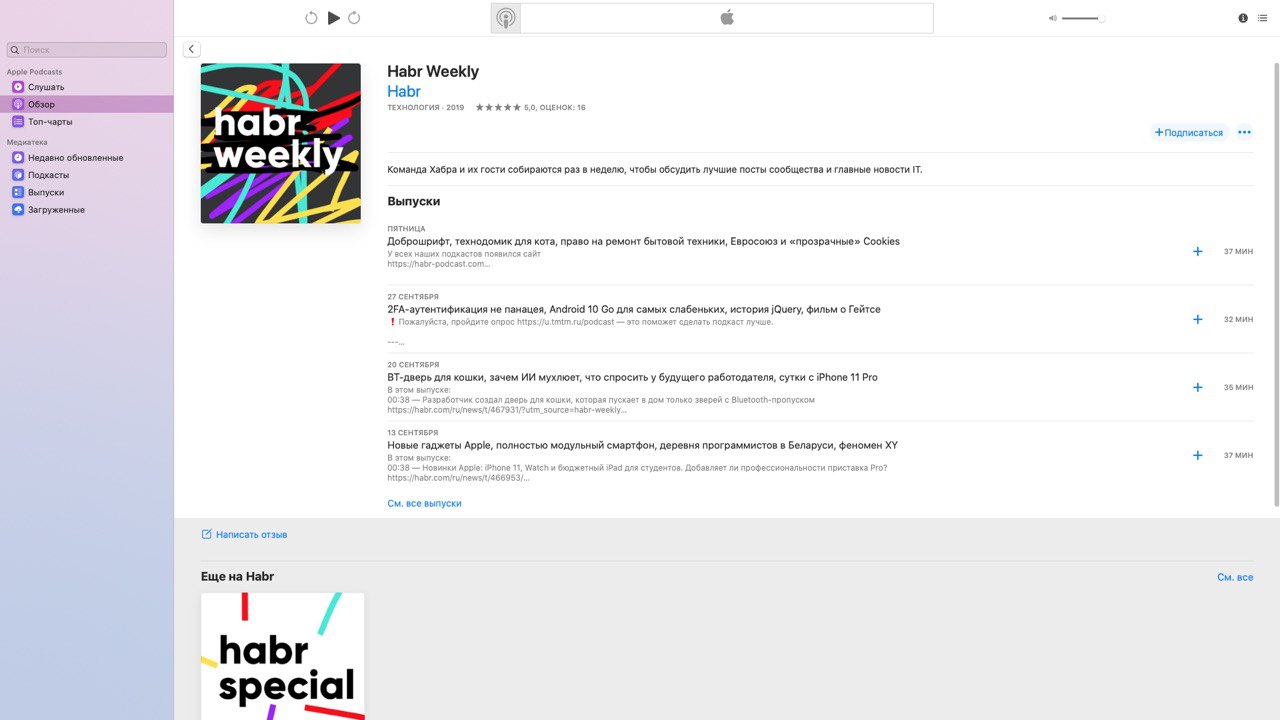
Task: Click the play button in the toolbar
Action: pos(334,18)
